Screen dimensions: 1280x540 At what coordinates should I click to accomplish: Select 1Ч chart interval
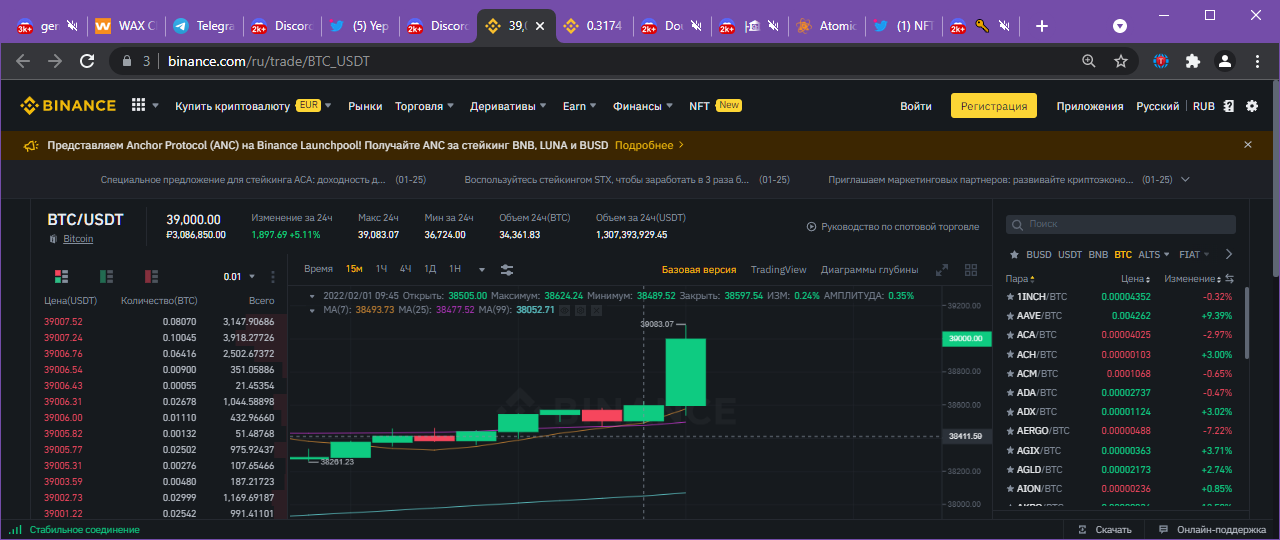tap(382, 269)
